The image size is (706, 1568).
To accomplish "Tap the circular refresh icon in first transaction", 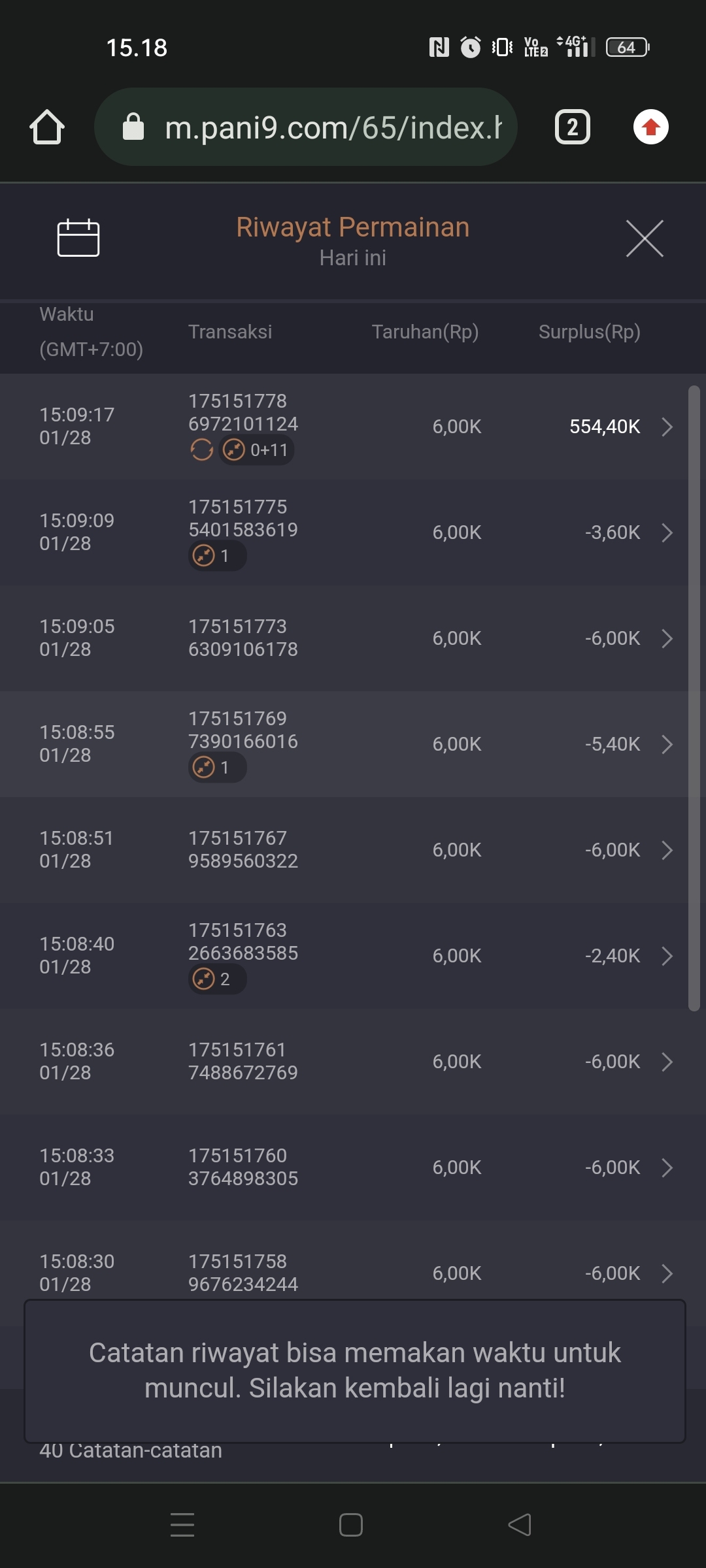I will 201,449.
